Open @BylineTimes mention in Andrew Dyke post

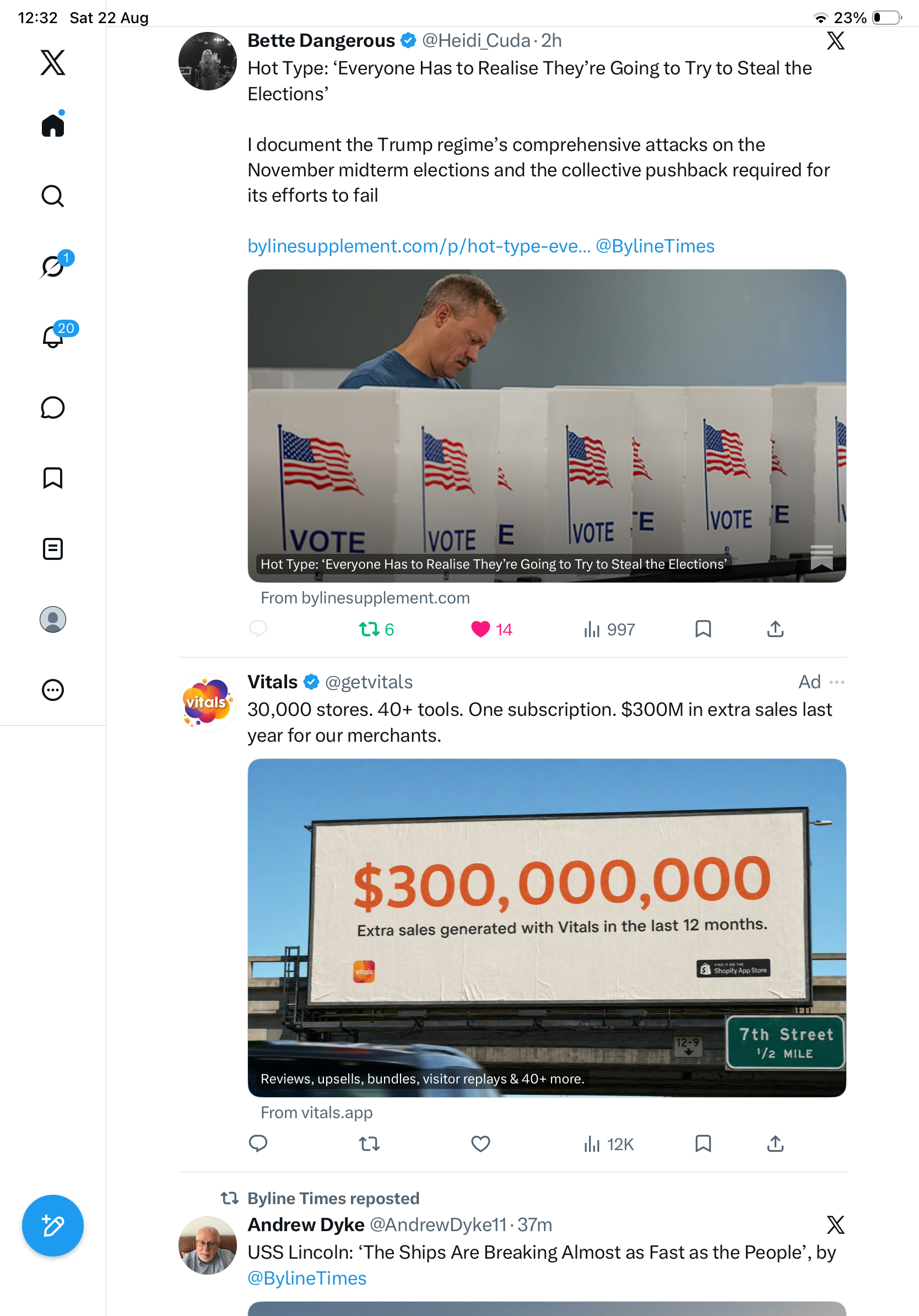click(306, 1278)
